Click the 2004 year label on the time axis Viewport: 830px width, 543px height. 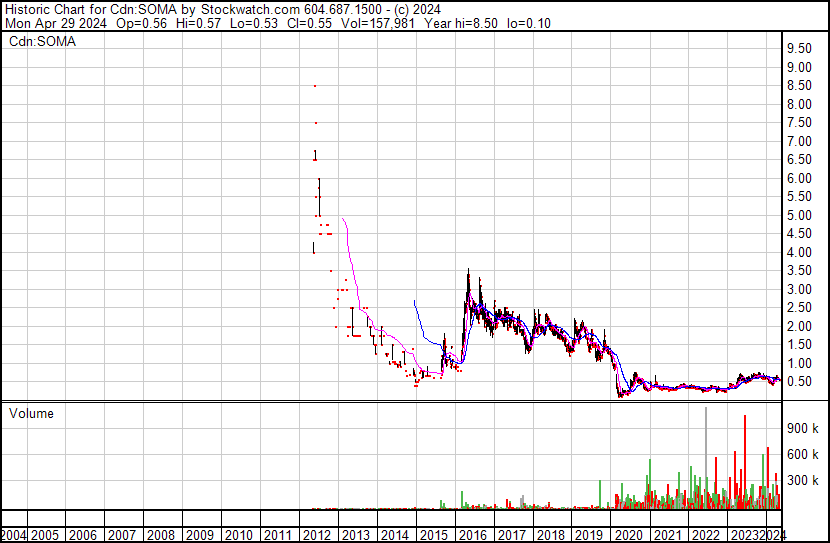click(14, 535)
